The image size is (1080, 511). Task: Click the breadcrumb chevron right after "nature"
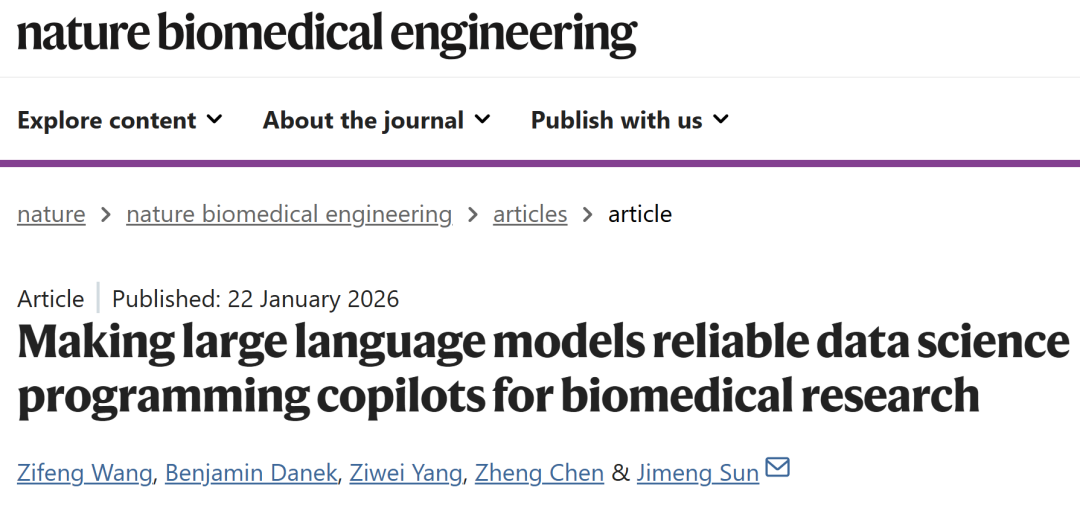tap(105, 214)
